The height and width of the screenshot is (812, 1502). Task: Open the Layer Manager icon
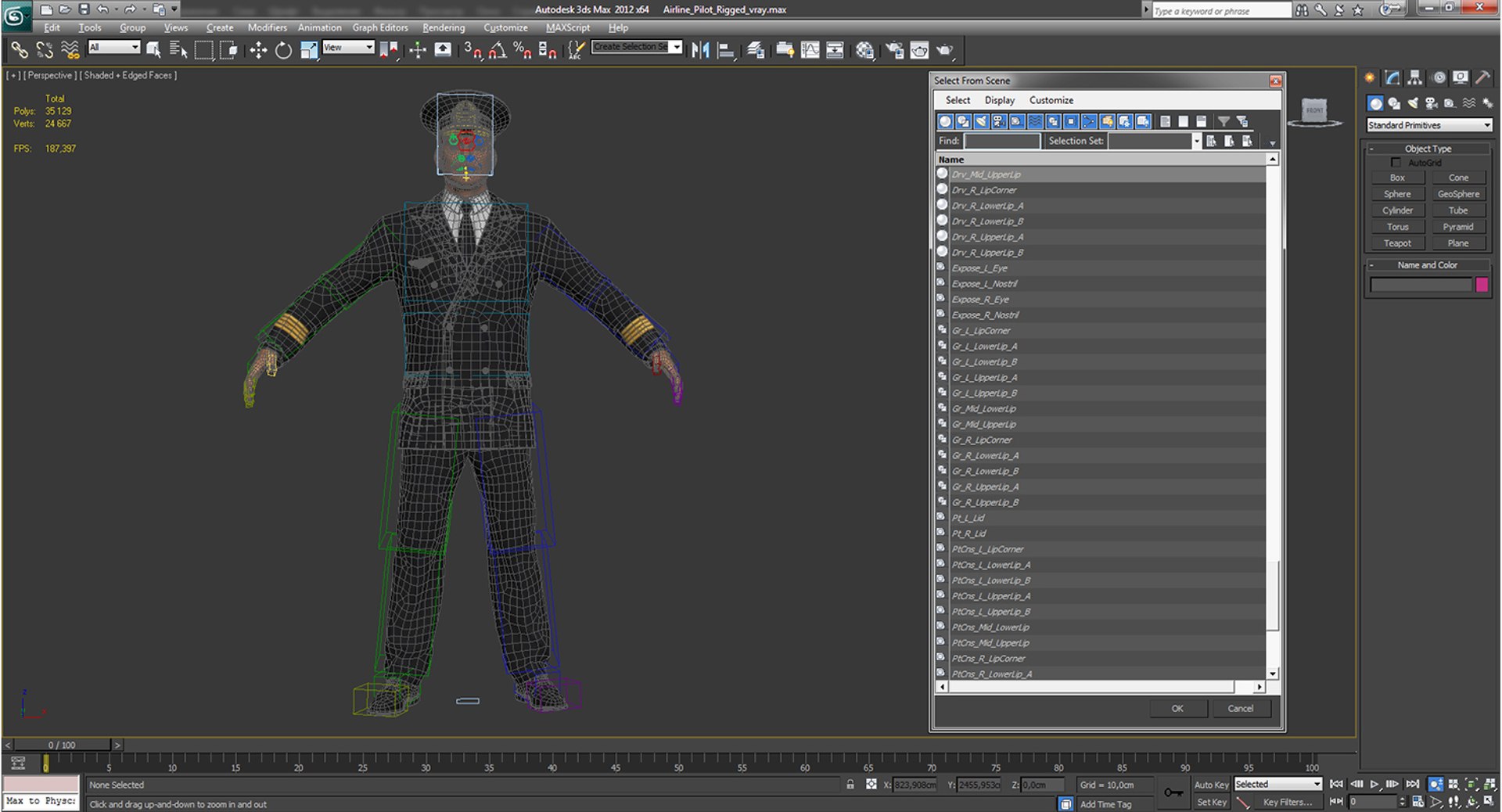click(x=755, y=50)
